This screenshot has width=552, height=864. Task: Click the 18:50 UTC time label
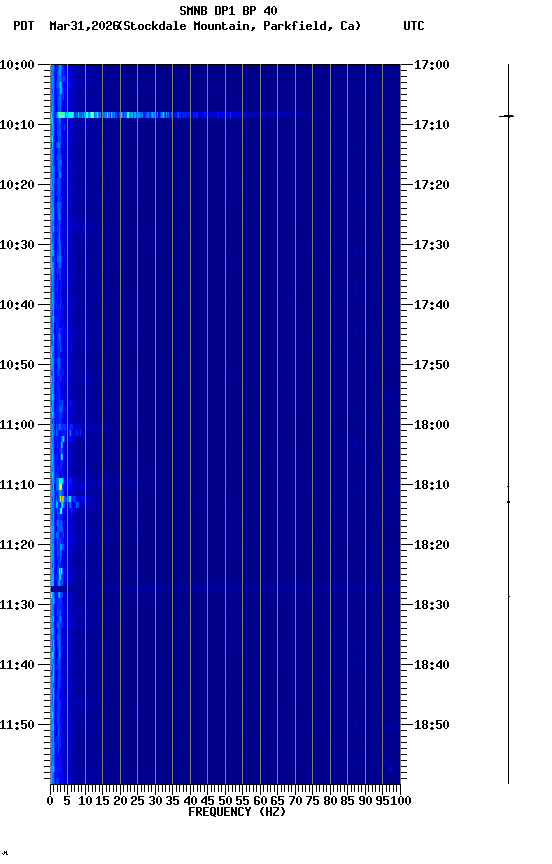tap(432, 725)
